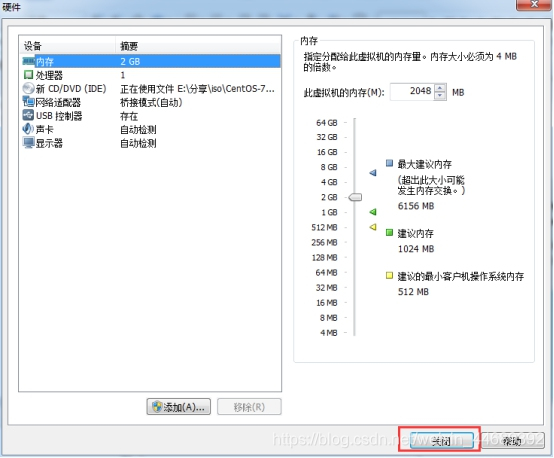
Task: Click the 4 GB slider scale label
Action: (x=329, y=182)
